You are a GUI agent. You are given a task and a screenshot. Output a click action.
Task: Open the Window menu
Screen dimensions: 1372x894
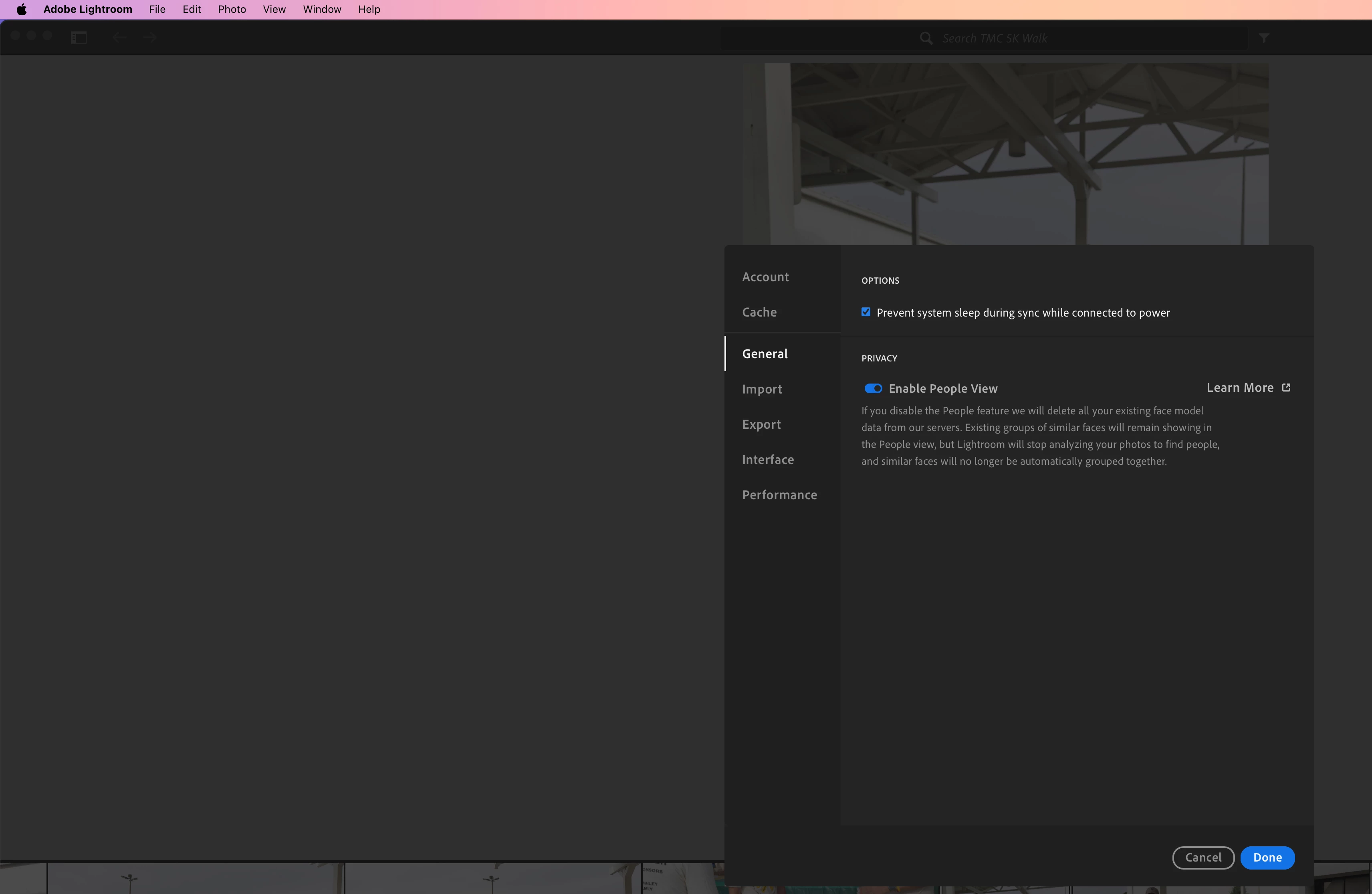[x=322, y=9]
